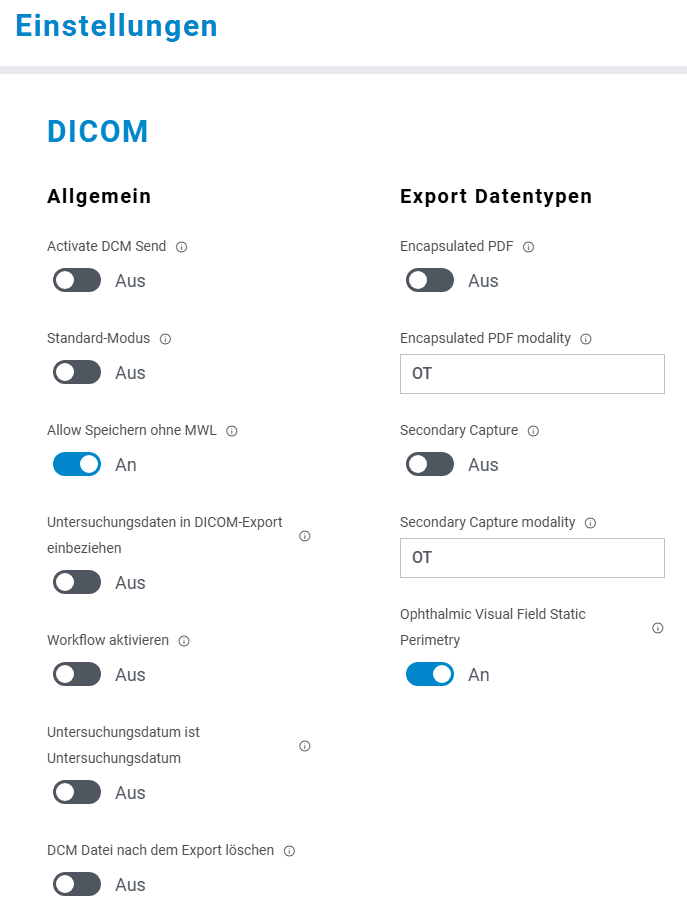The width and height of the screenshot is (687, 915).
Task: Show info for Encapsulated PDF modality
Action: [586, 339]
